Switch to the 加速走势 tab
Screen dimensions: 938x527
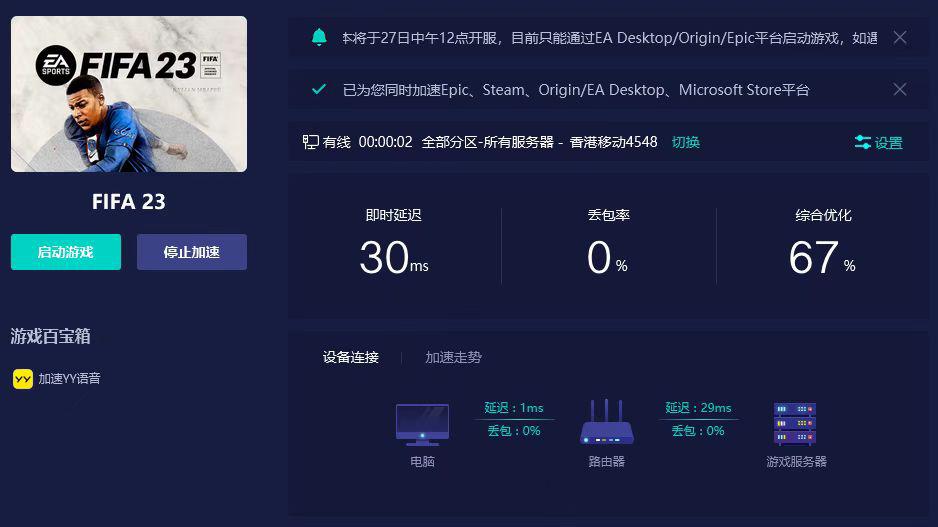point(453,357)
